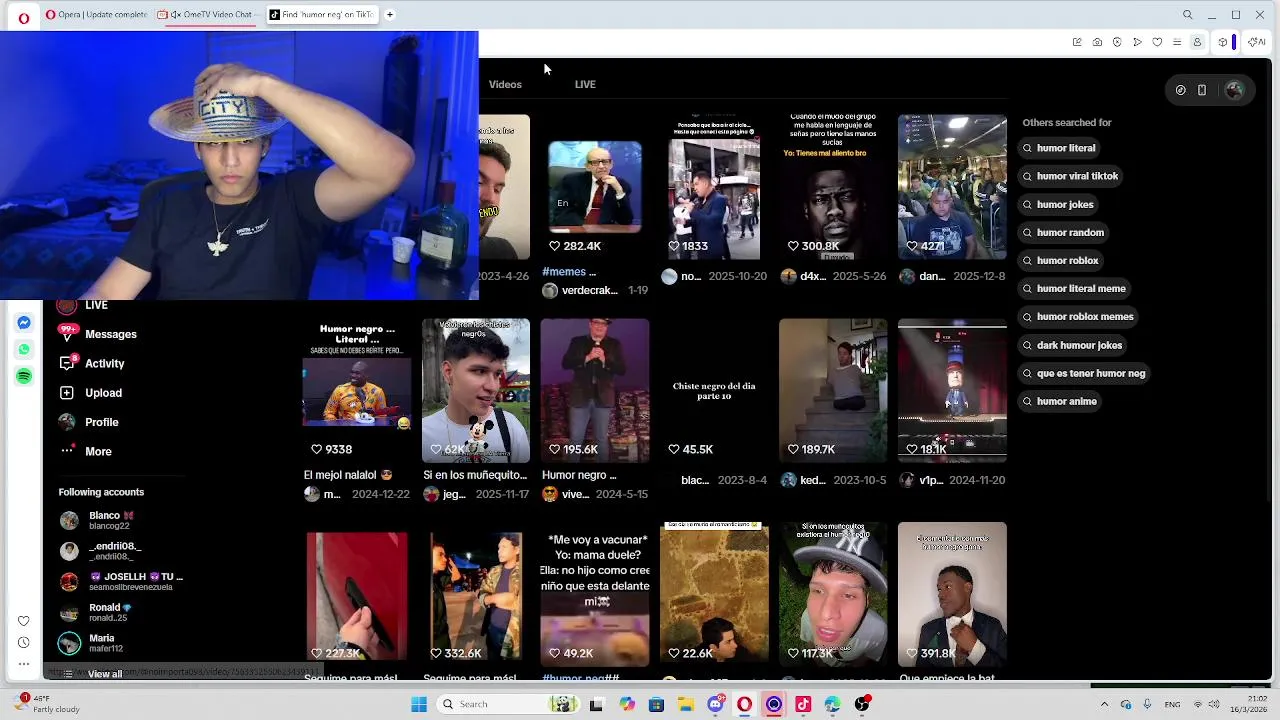Image resolution: width=1280 pixels, height=720 pixels.
Task: Click View all following accounts
Action: click(105, 674)
